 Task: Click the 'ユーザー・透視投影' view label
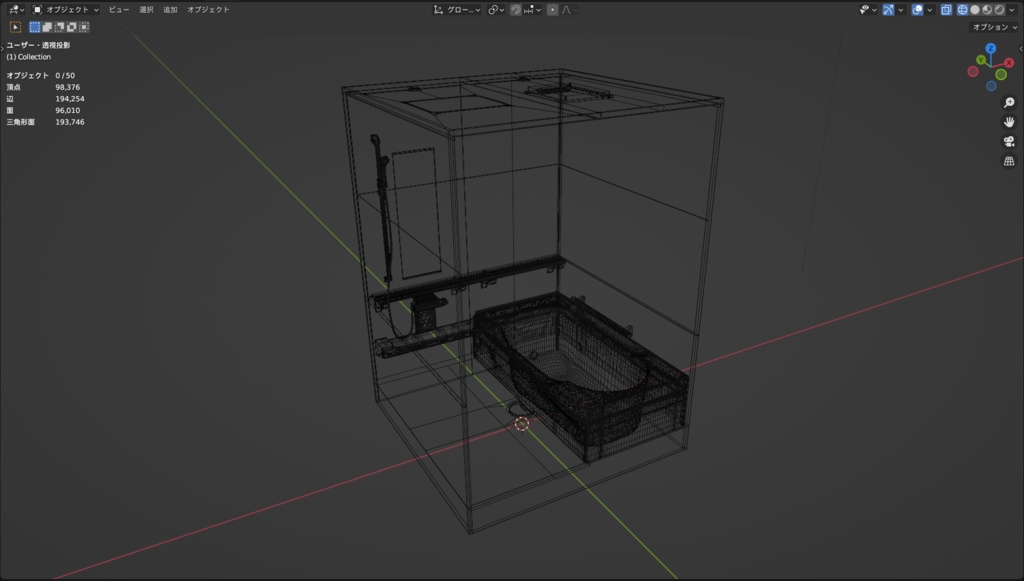(38, 45)
